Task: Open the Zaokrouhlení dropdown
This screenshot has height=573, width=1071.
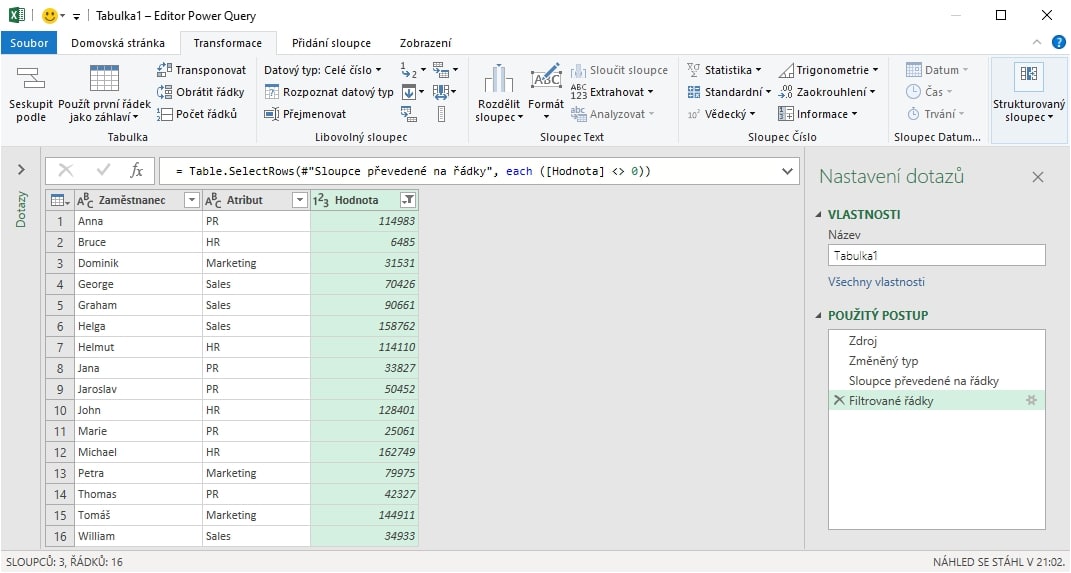Action: pyautogui.click(x=826, y=92)
